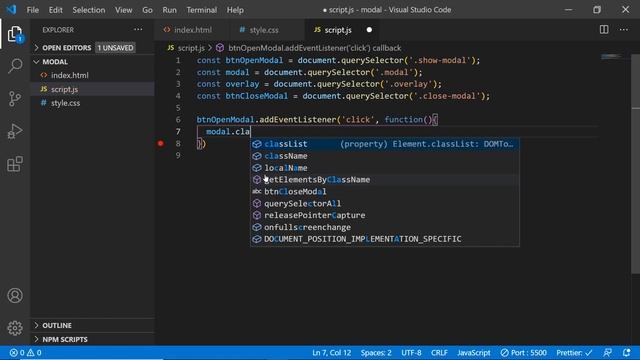
Task: Open the editor More Actions ellipsis
Action: pos(623,29)
